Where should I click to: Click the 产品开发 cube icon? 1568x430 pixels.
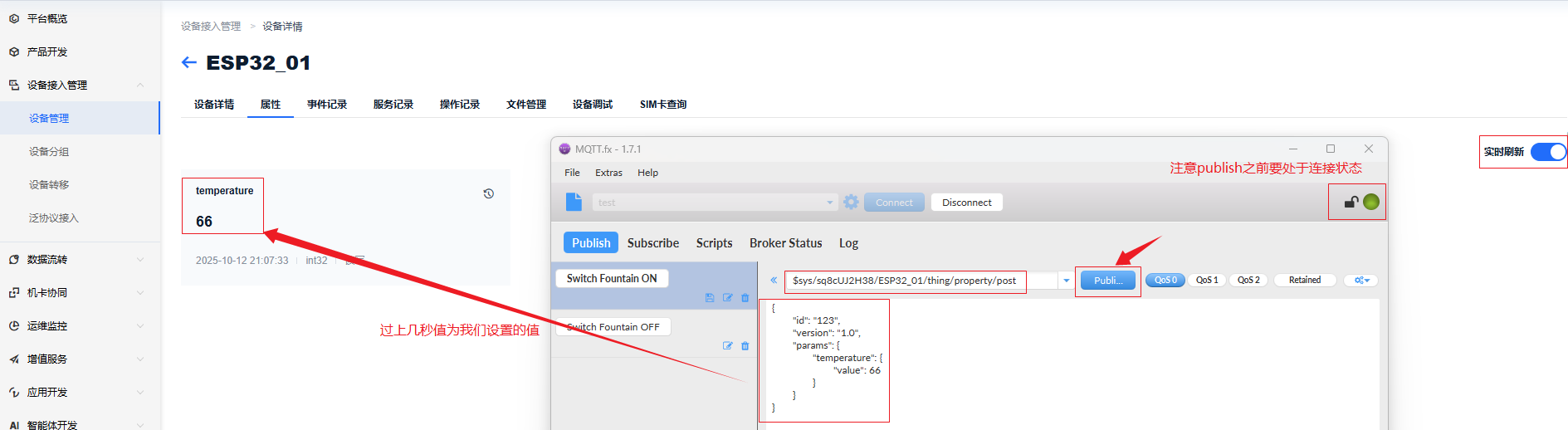point(14,51)
